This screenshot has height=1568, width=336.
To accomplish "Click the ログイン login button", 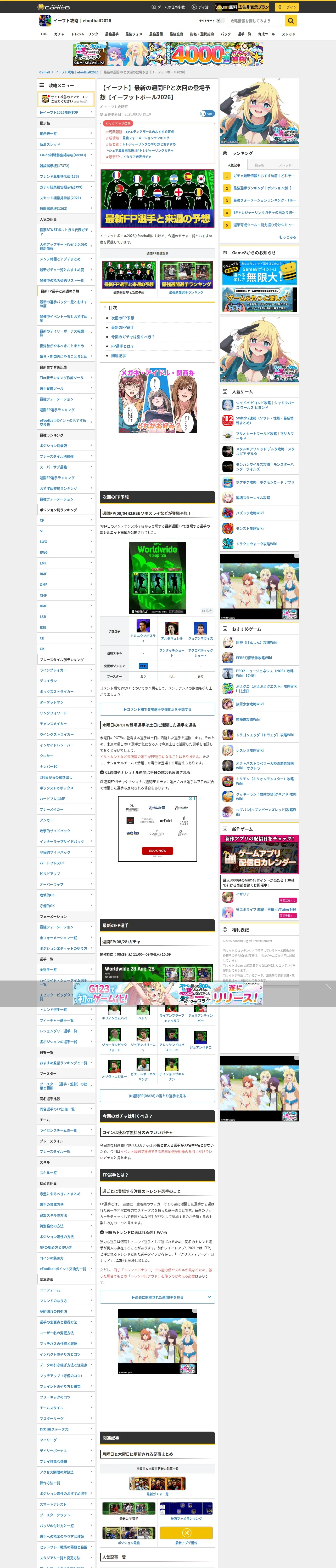I will [x=286, y=7].
